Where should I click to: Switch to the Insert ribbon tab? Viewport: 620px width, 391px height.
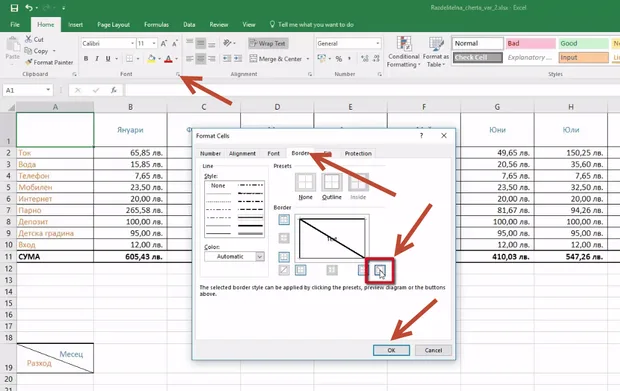pyautogui.click(x=75, y=25)
